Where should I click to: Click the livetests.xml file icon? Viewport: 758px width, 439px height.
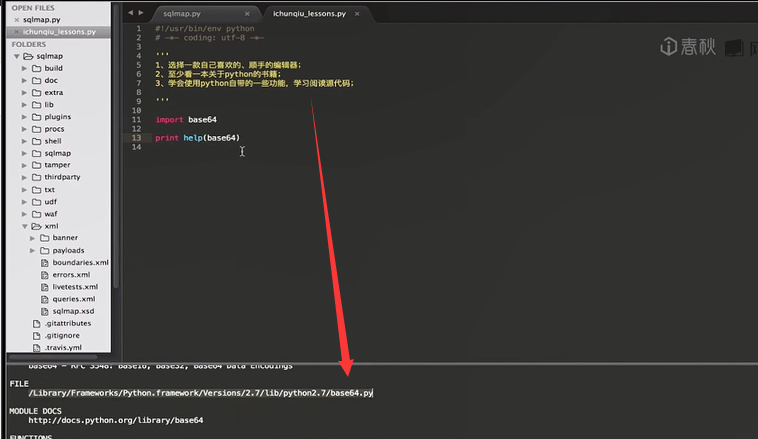pyautogui.click(x=44, y=287)
